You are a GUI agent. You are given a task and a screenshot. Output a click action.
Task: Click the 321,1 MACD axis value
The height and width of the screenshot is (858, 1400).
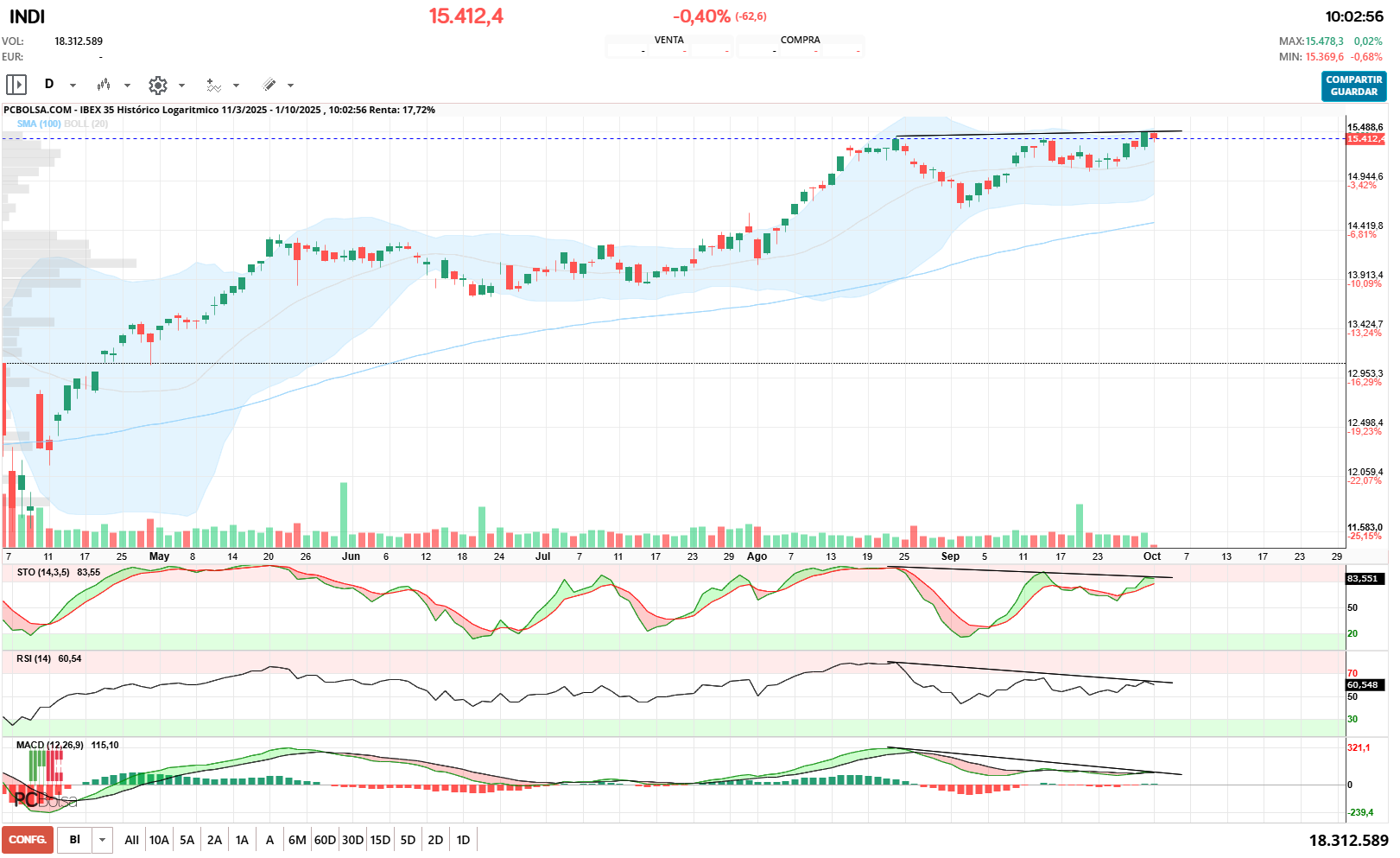point(1359,747)
